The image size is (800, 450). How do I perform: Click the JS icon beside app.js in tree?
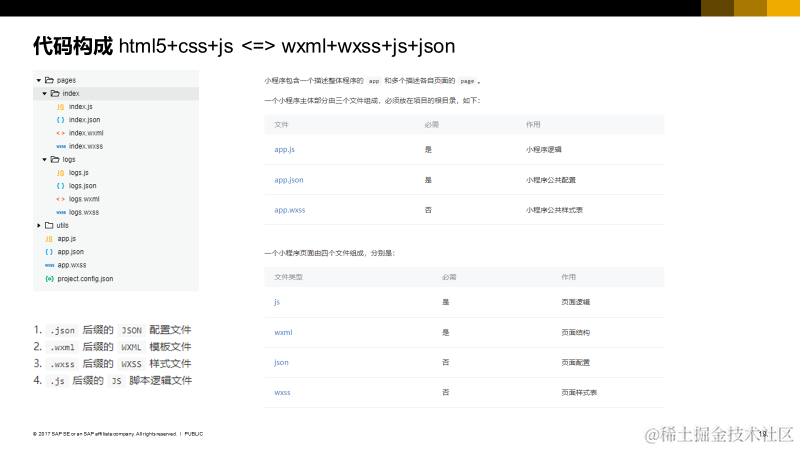tap(49, 239)
